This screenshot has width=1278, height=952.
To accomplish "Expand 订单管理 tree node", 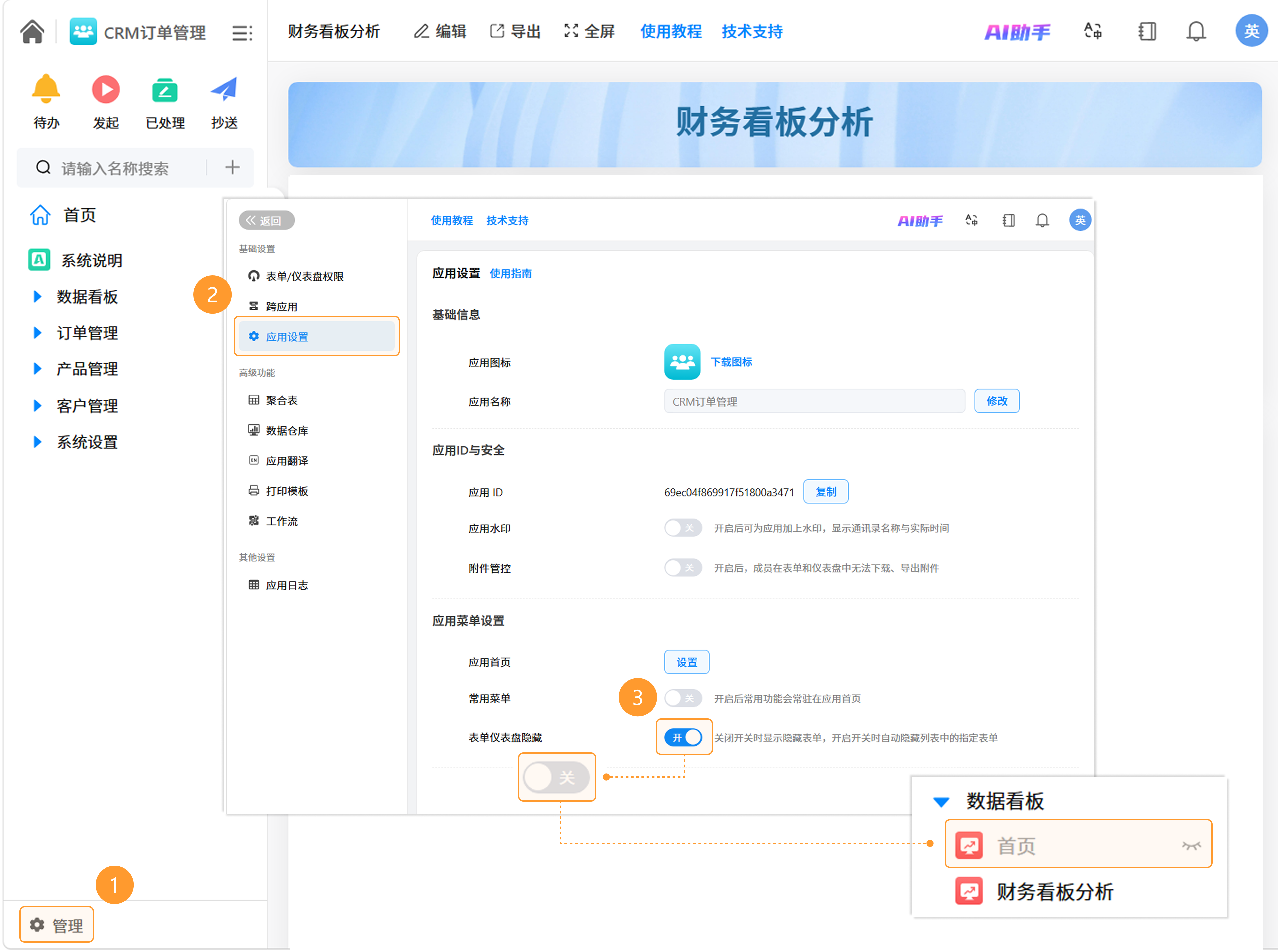I will pos(38,333).
